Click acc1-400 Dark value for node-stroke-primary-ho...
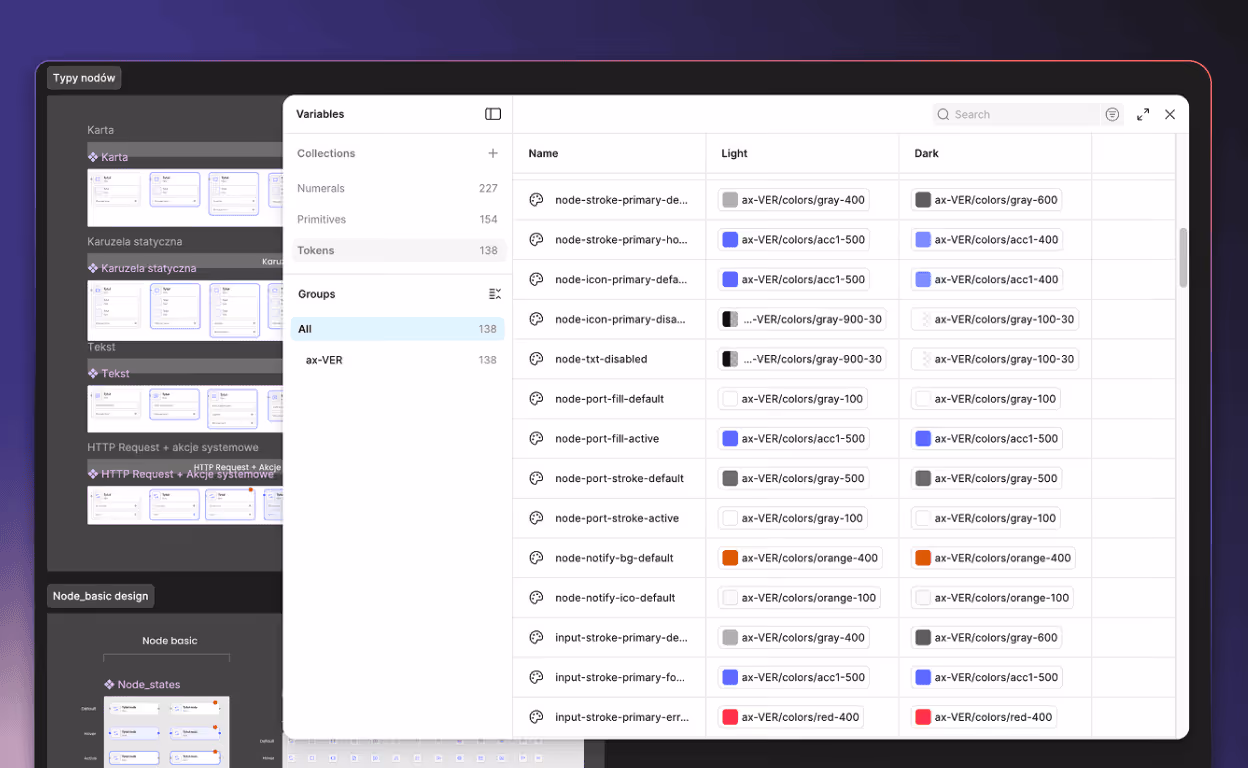Viewport: 1248px width, 768px height. (x=986, y=240)
